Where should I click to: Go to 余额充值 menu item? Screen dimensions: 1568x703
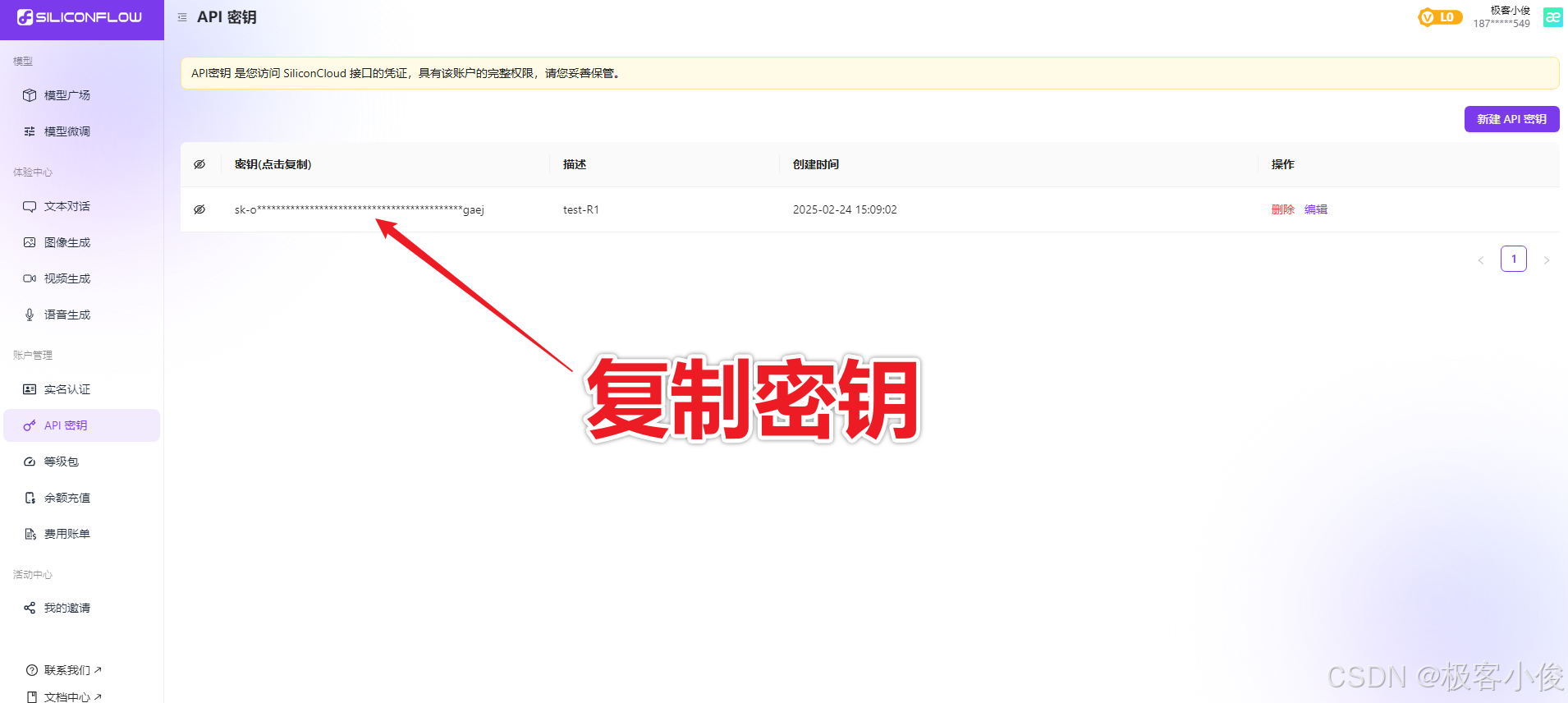(82, 498)
